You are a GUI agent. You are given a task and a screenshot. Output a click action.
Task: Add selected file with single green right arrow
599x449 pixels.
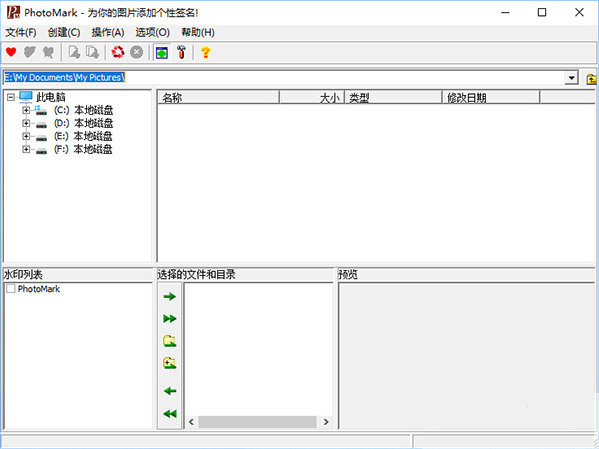tap(170, 297)
